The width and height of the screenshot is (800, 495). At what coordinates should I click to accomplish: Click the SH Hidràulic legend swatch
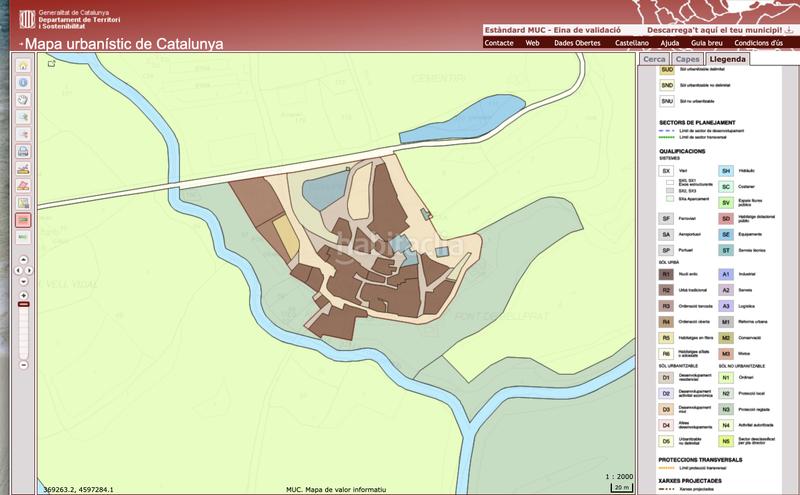(727, 171)
